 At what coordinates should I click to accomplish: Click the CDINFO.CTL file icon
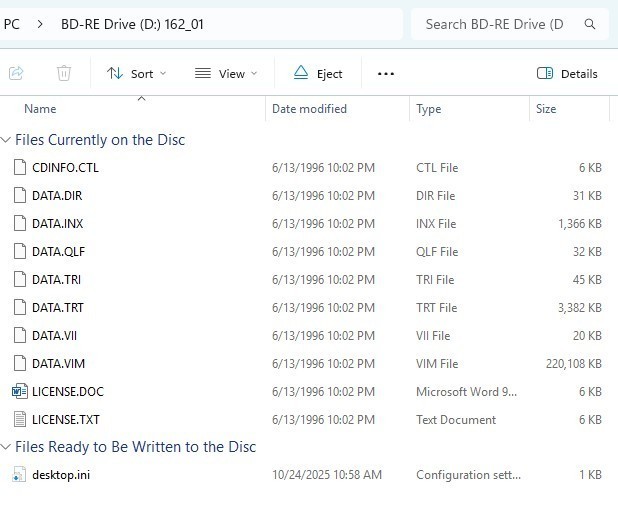pos(19,168)
